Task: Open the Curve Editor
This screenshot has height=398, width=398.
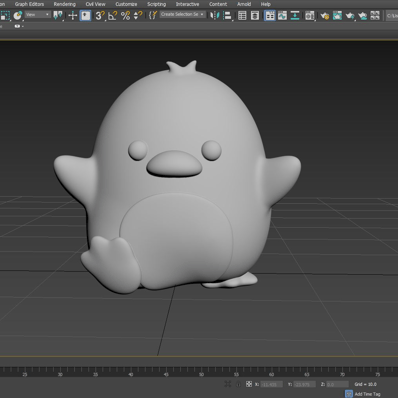Action: [x=282, y=15]
